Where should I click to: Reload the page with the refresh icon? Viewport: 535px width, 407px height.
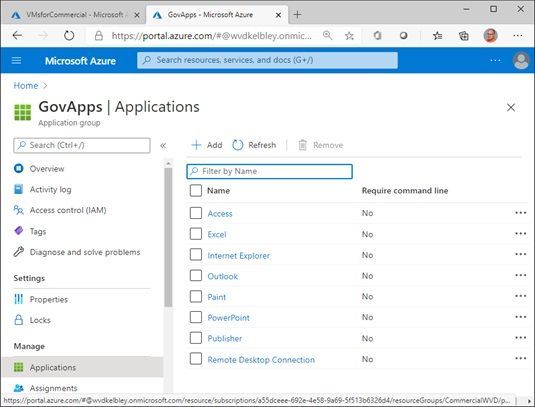point(69,35)
